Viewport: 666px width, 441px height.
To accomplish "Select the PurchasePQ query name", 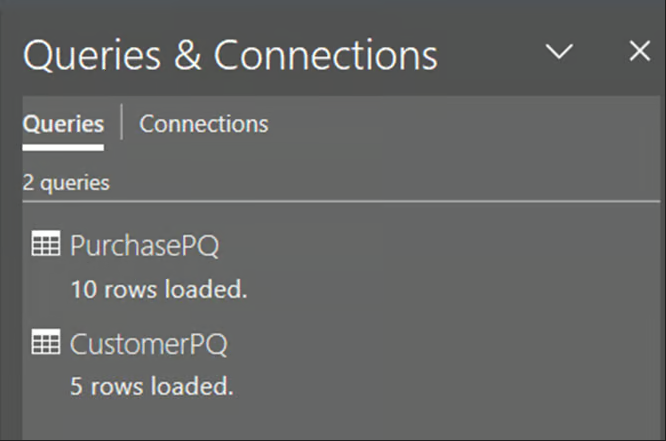I will click(x=144, y=246).
